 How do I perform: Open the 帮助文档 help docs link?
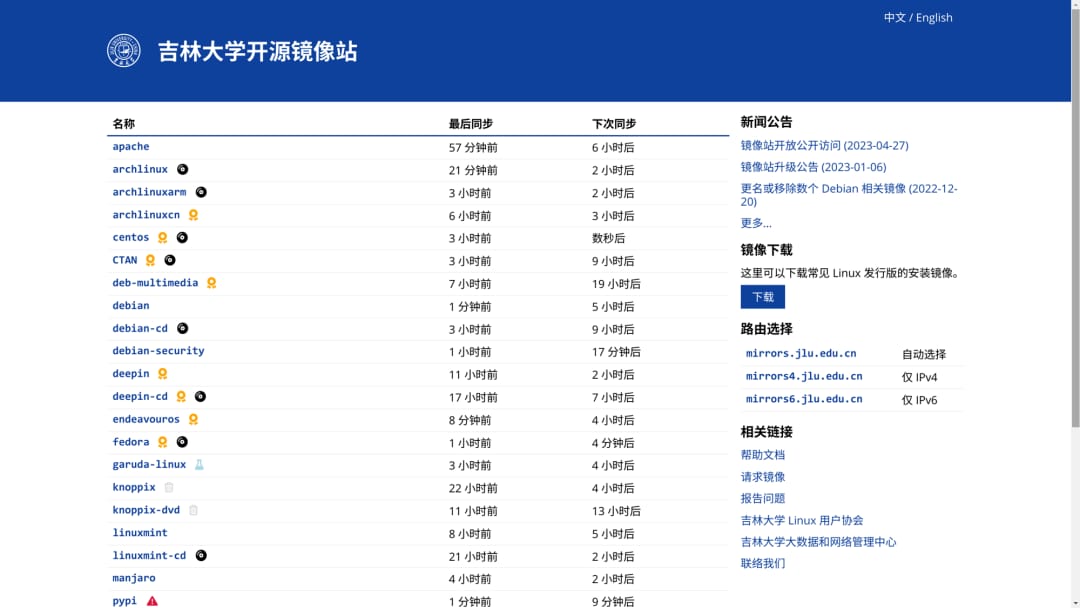(762, 455)
